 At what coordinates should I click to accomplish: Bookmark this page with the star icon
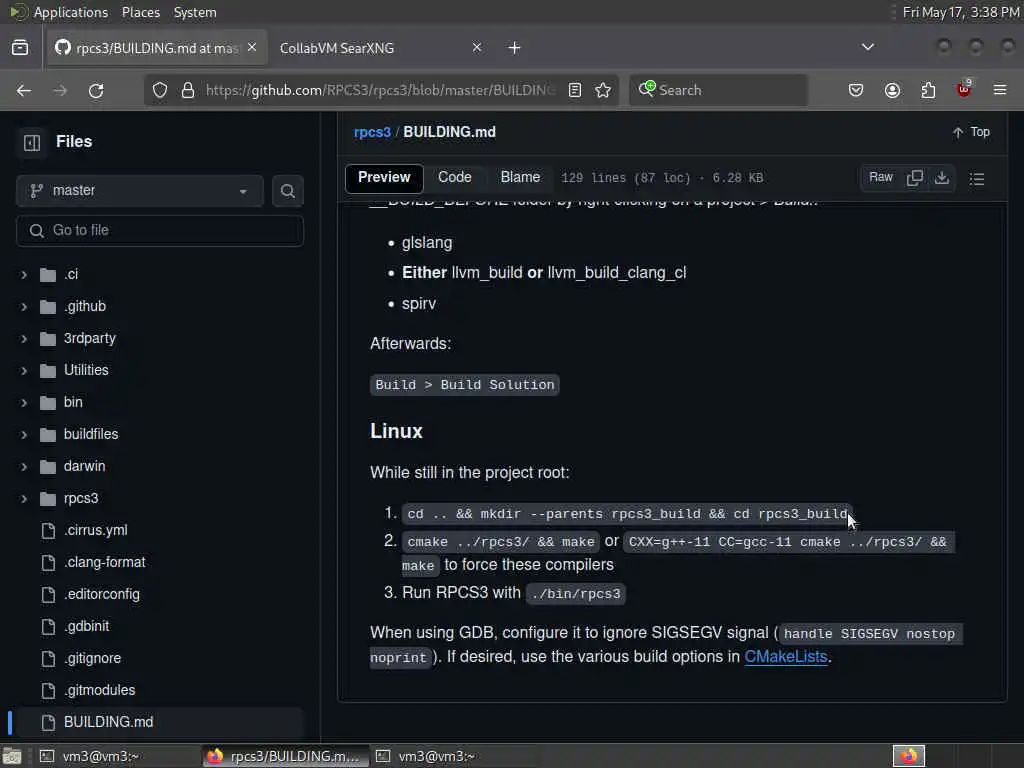pos(603,90)
